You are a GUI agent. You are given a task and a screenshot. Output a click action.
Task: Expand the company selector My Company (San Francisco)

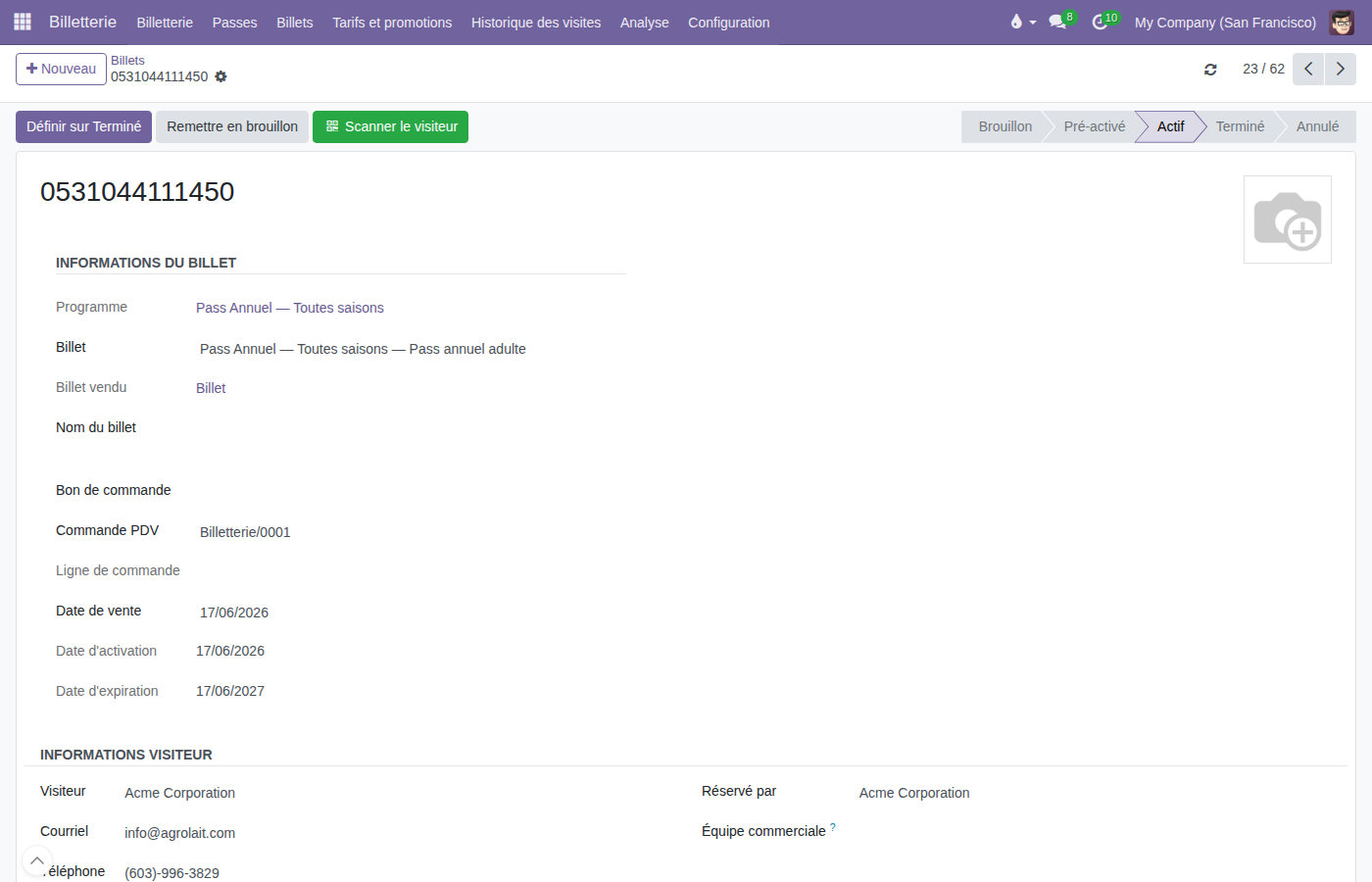pyautogui.click(x=1225, y=22)
